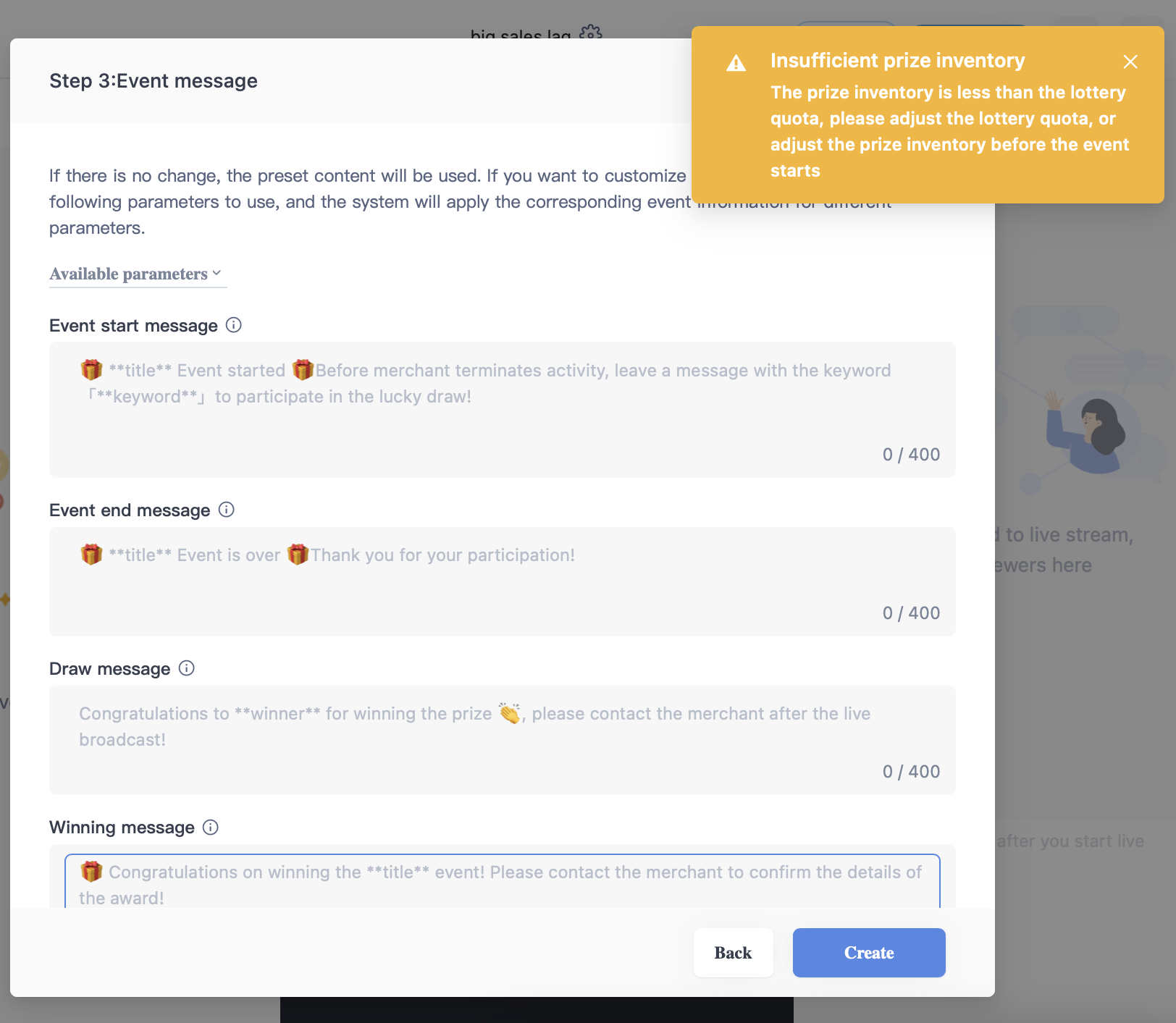
Task: Close the Insufficient prize inventory notification
Action: pos(1130,62)
